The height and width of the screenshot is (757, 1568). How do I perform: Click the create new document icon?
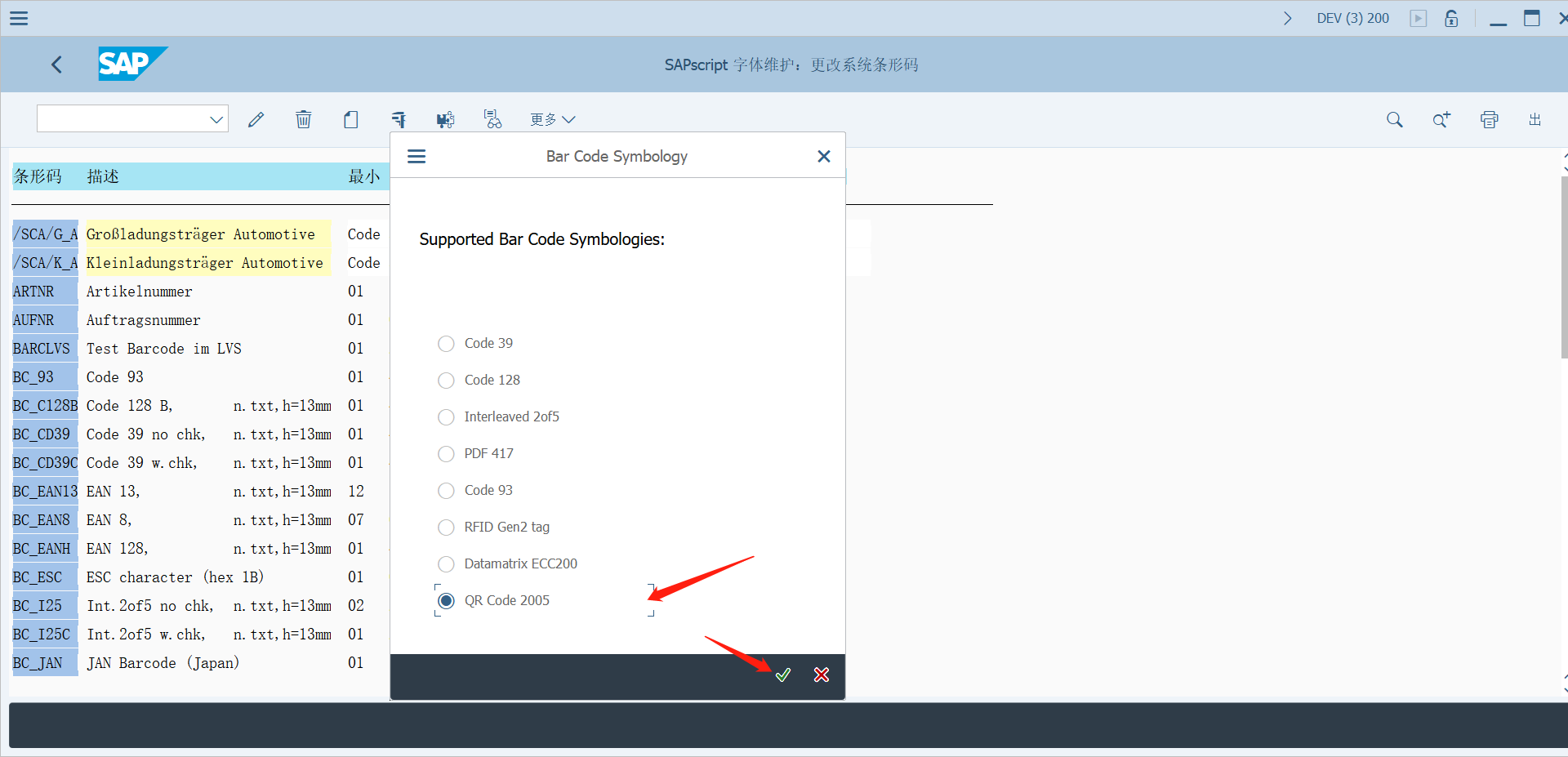(x=351, y=120)
